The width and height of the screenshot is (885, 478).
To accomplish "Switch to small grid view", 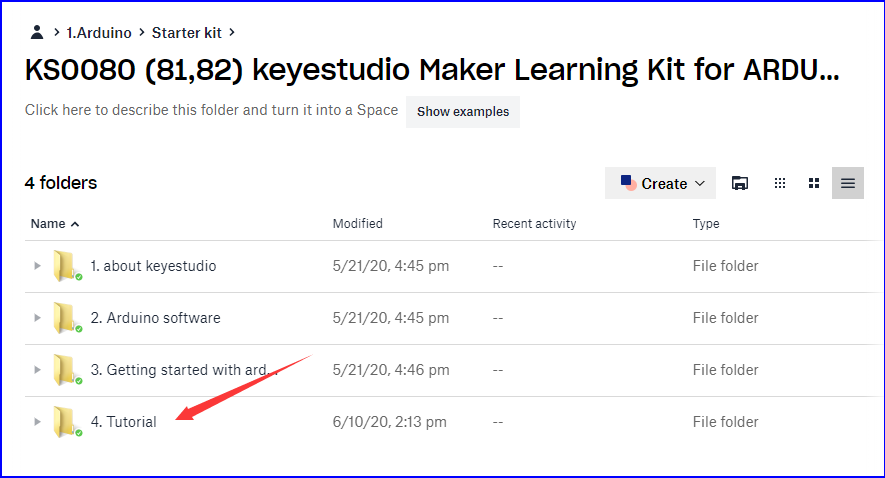I will (779, 183).
